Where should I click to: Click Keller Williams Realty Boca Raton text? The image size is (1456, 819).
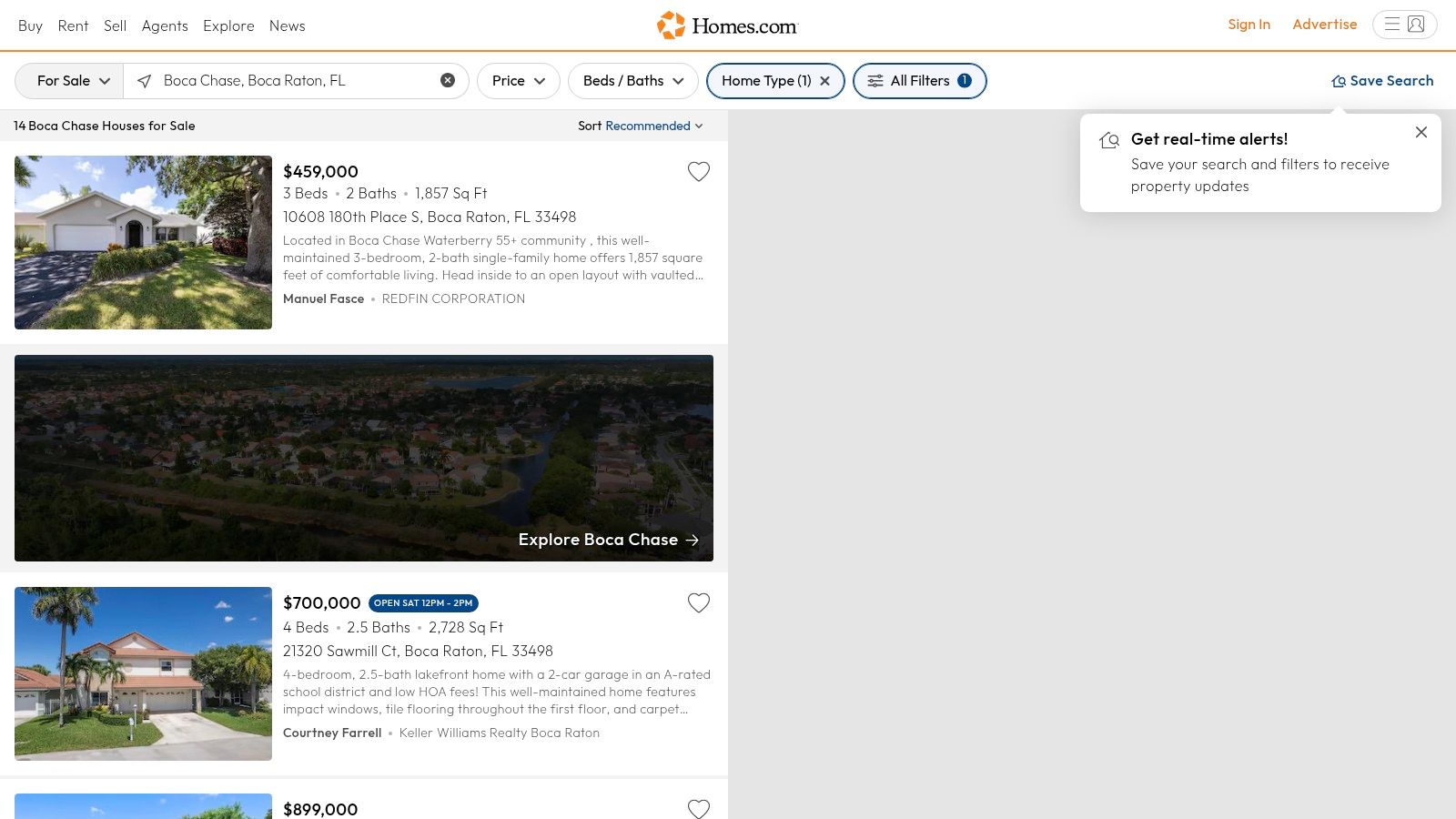500,733
